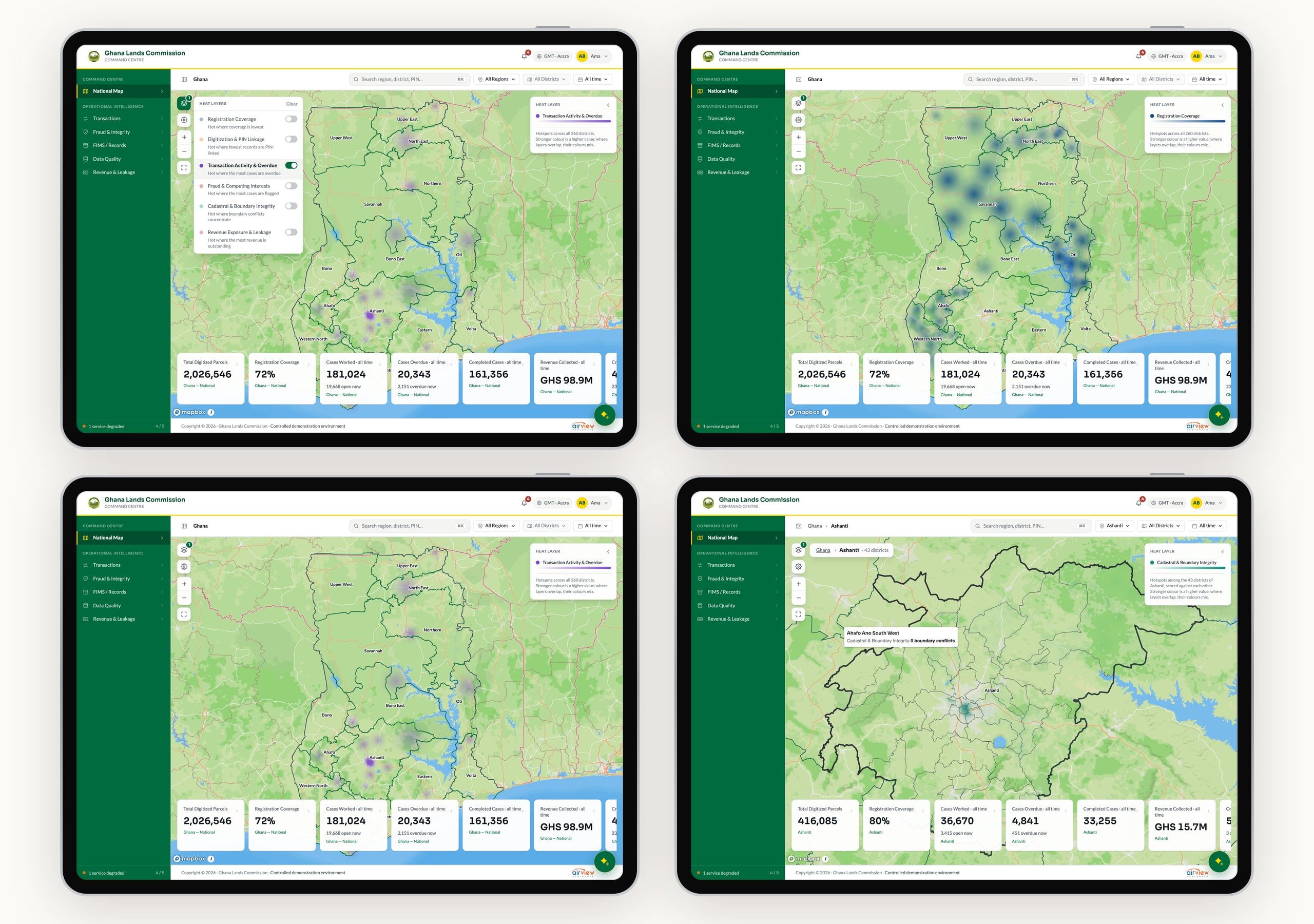Screen dimensions: 1314x924
Task: Click GMT · Accra button on Ashanti screen
Action: point(1168,503)
